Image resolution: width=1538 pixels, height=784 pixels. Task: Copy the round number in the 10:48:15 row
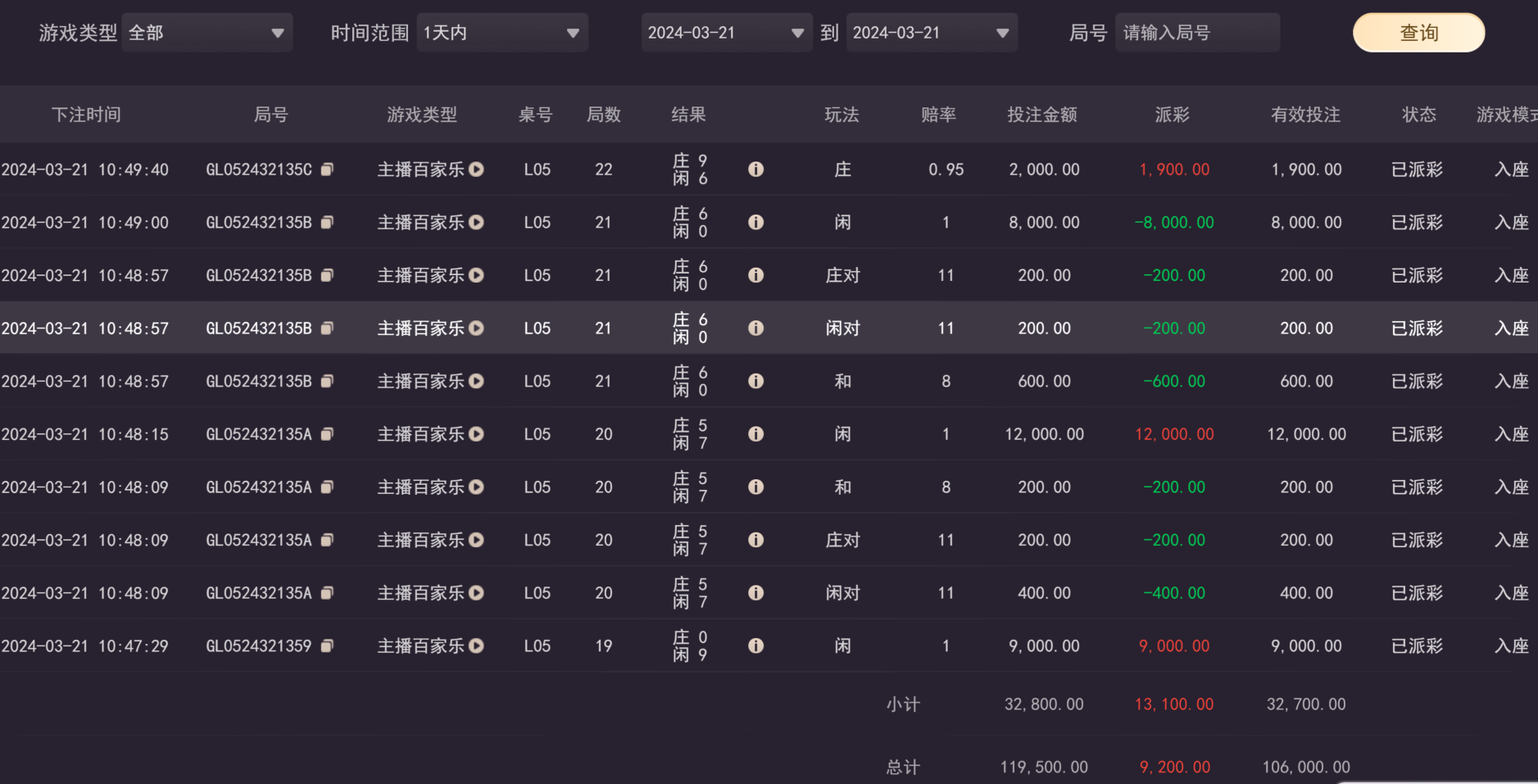coord(327,434)
